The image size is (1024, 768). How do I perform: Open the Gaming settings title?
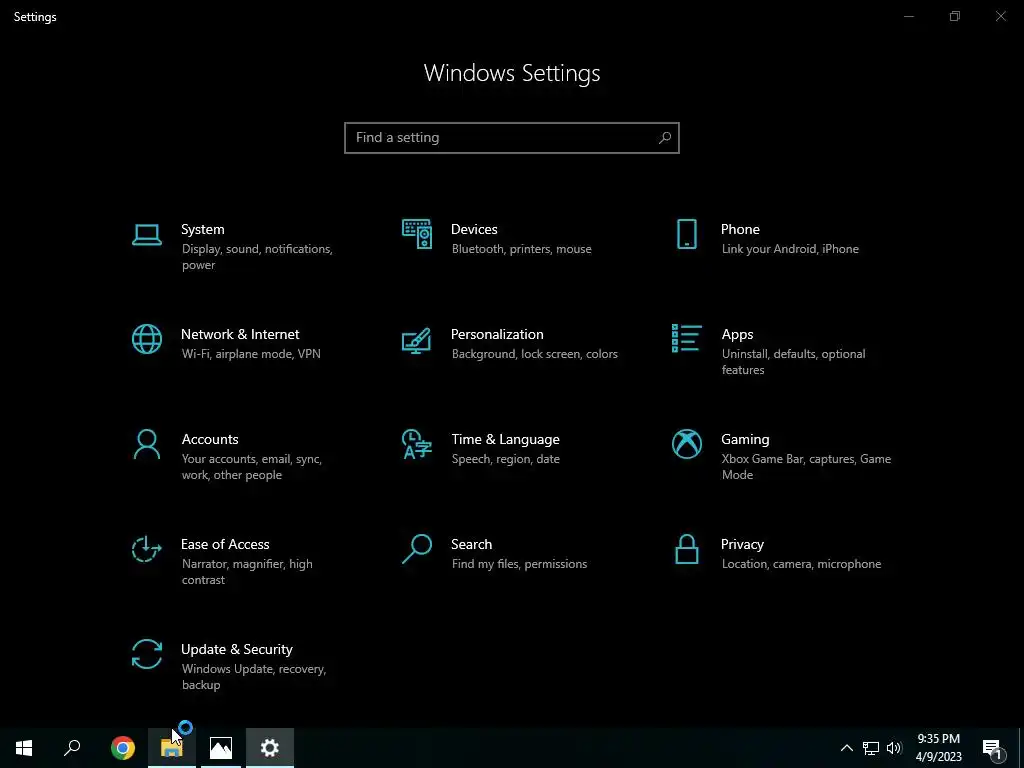[745, 440]
